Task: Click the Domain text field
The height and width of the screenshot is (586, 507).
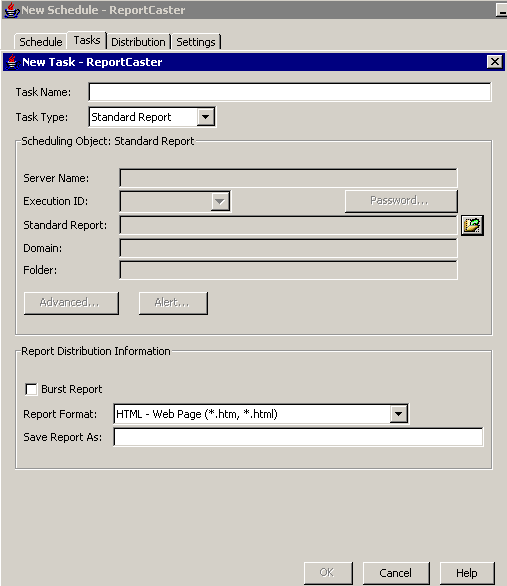Action: (x=288, y=248)
